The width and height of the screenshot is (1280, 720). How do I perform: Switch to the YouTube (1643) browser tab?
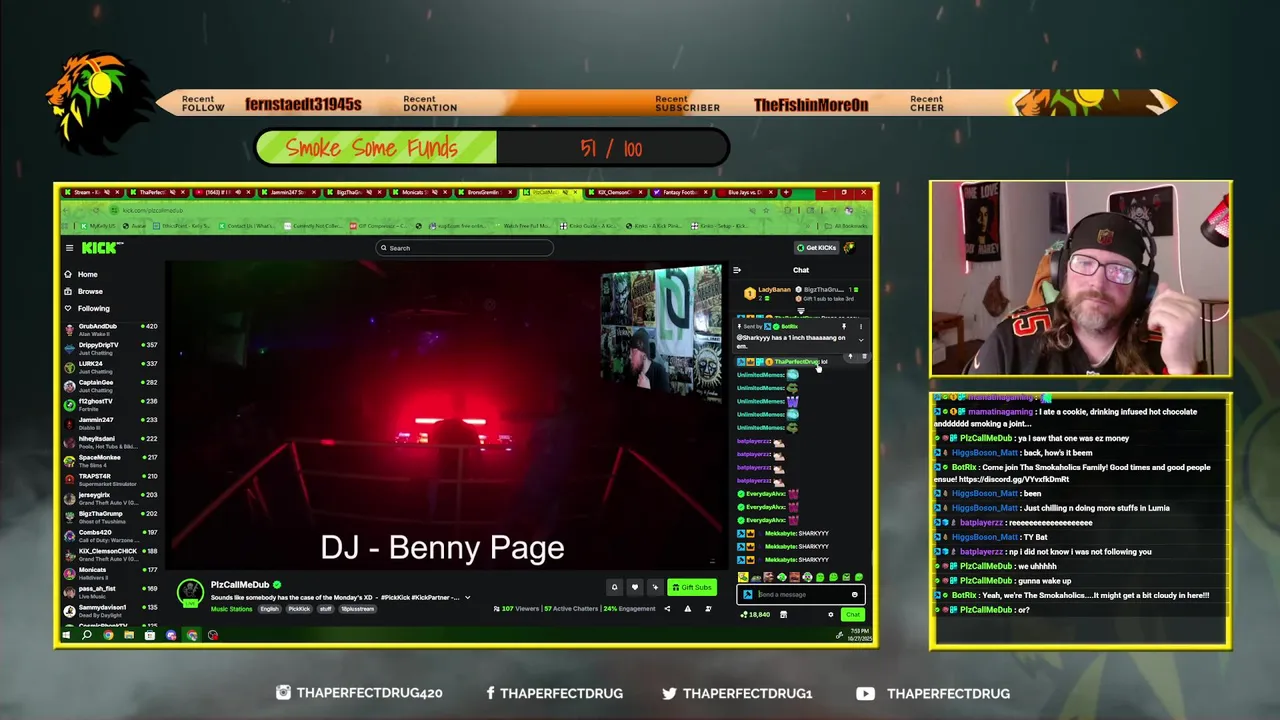[223, 192]
